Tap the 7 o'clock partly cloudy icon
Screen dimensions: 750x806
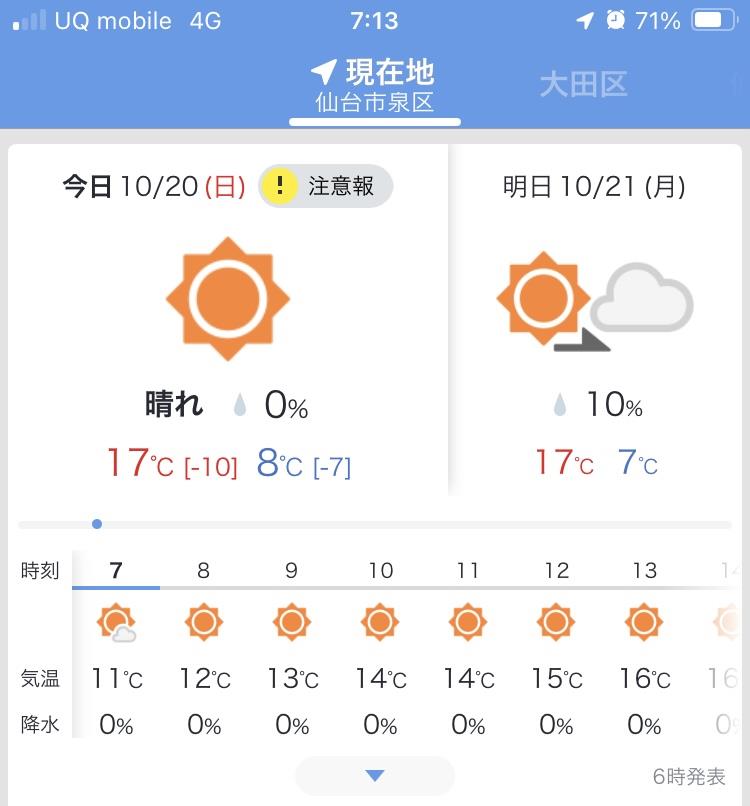(x=117, y=622)
